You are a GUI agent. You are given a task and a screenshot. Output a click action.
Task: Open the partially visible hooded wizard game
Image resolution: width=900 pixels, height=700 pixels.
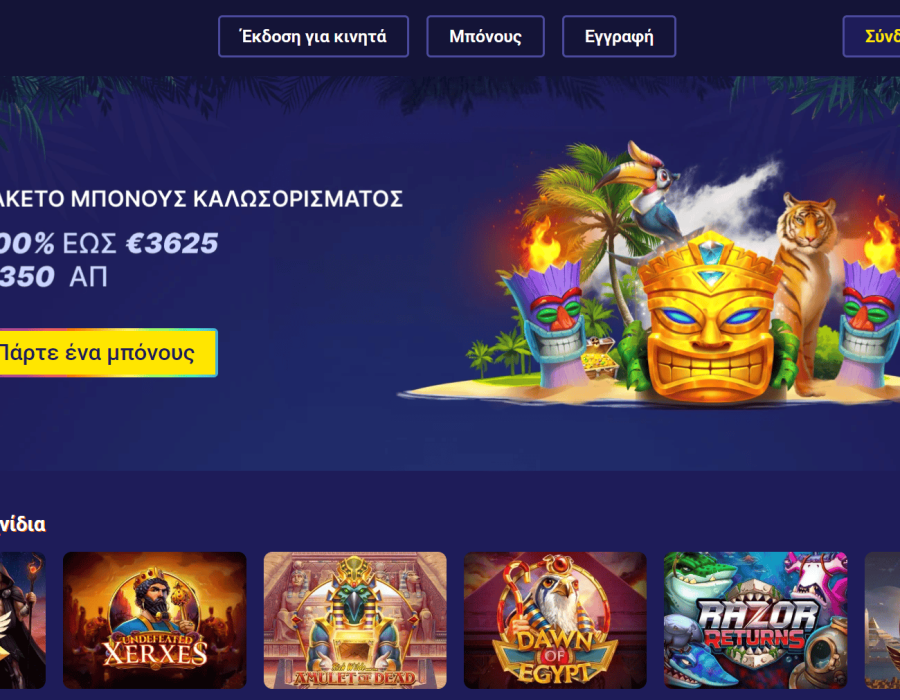pyautogui.click(x=22, y=620)
